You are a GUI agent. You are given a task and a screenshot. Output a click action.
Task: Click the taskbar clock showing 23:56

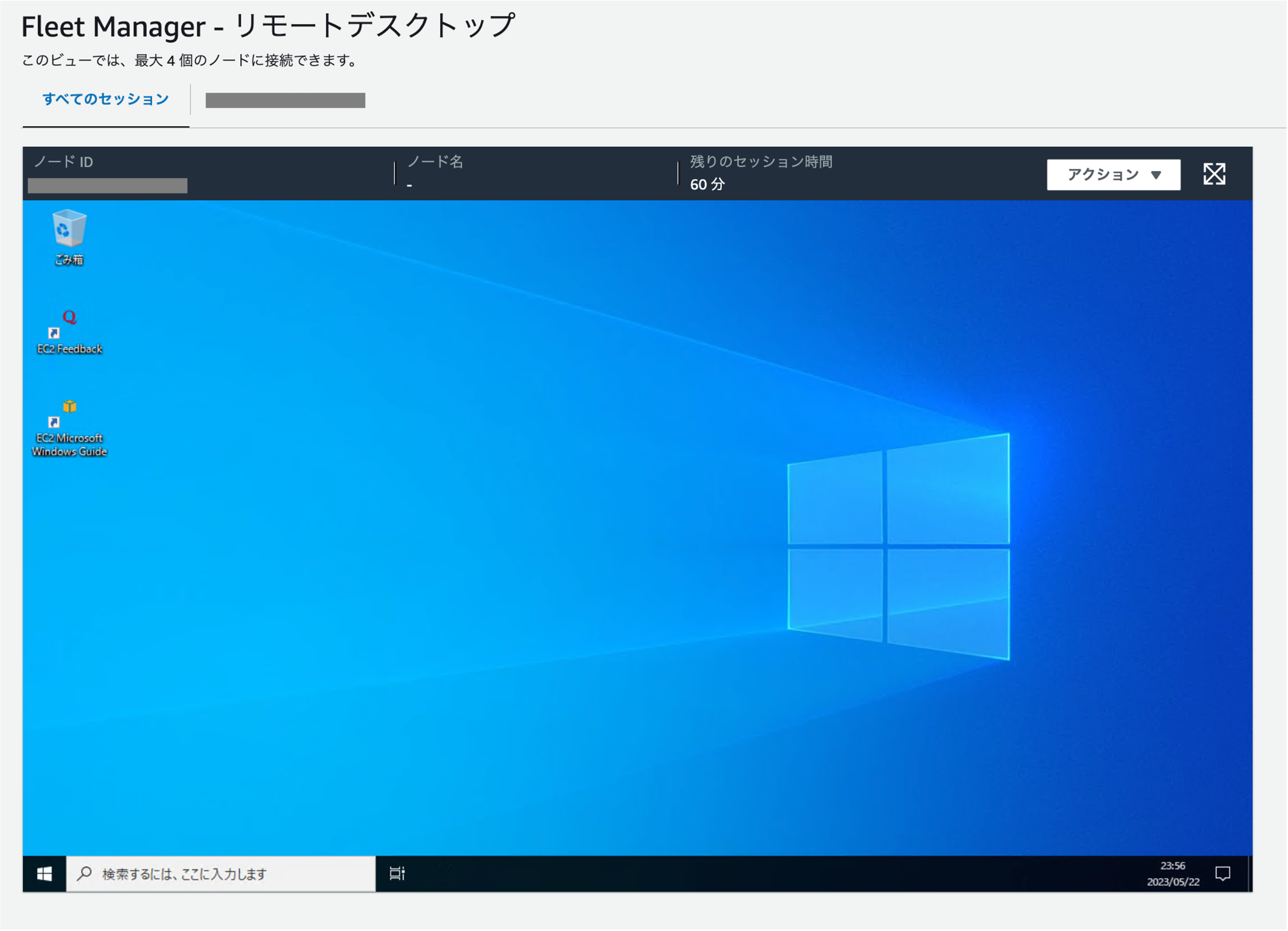click(x=1173, y=866)
